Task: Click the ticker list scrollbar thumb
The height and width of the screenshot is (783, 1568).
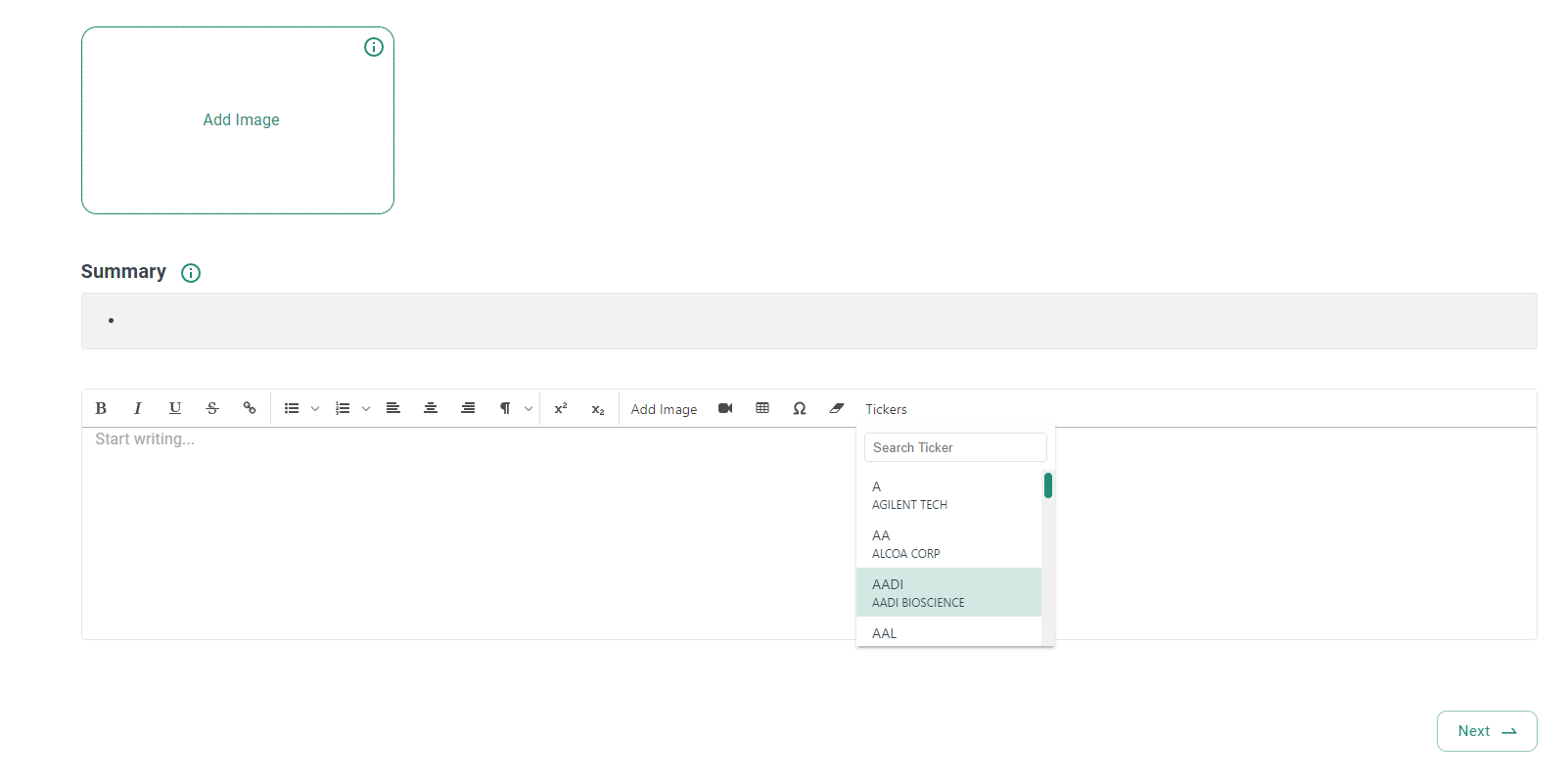Action: [x=1047, y=485]
